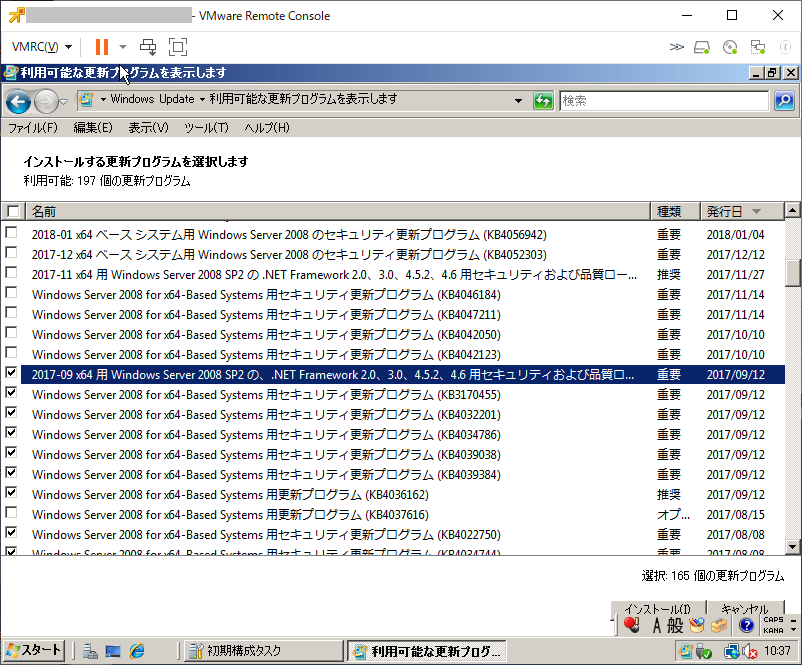Open the スタート menu
Viewport: 802px width, 665px height.
pyautogui.click(x=34, y=651)
